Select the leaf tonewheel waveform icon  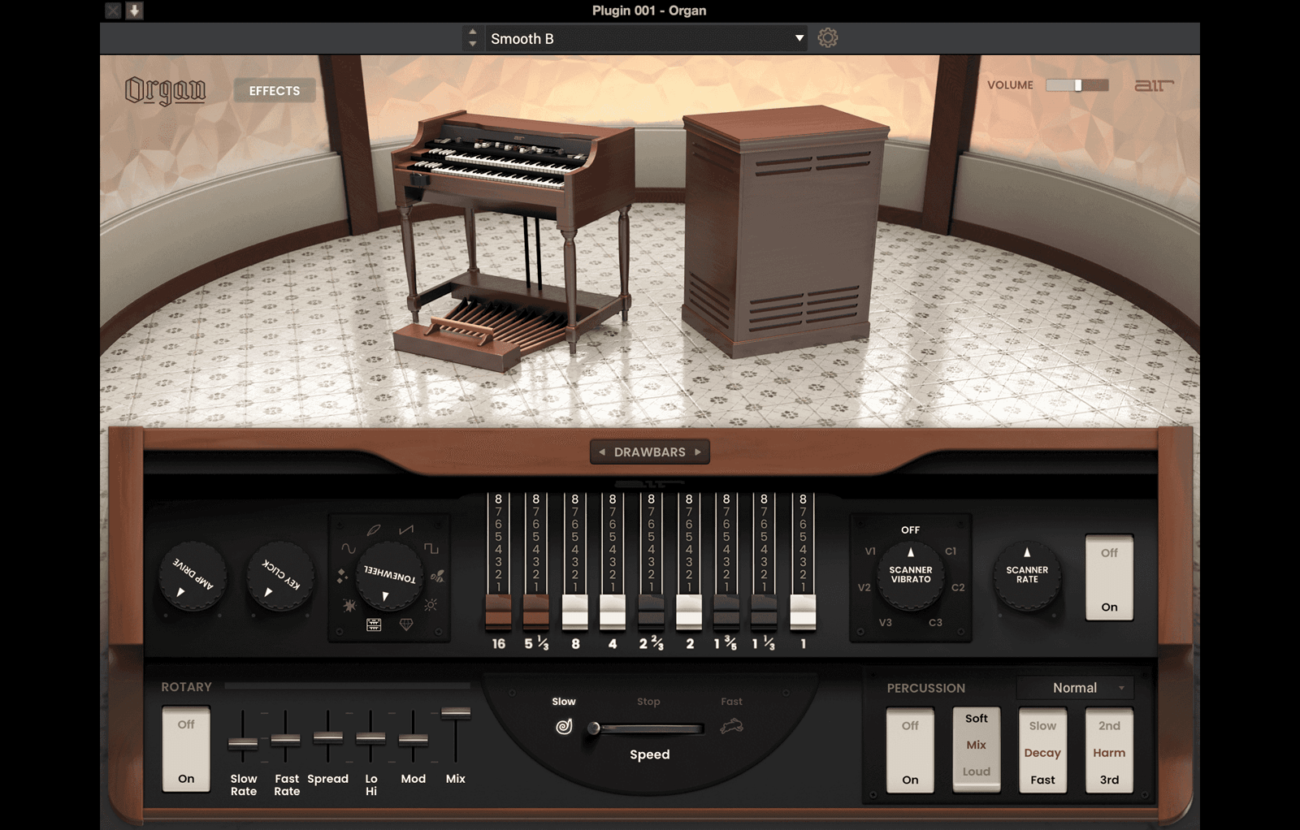tap(373, 530)
